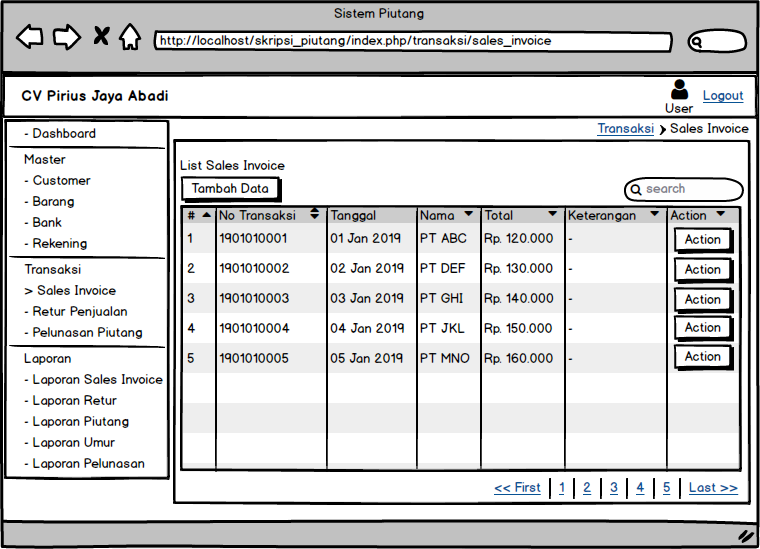Click the magnifier icon in table search field

tap(635, 189)
